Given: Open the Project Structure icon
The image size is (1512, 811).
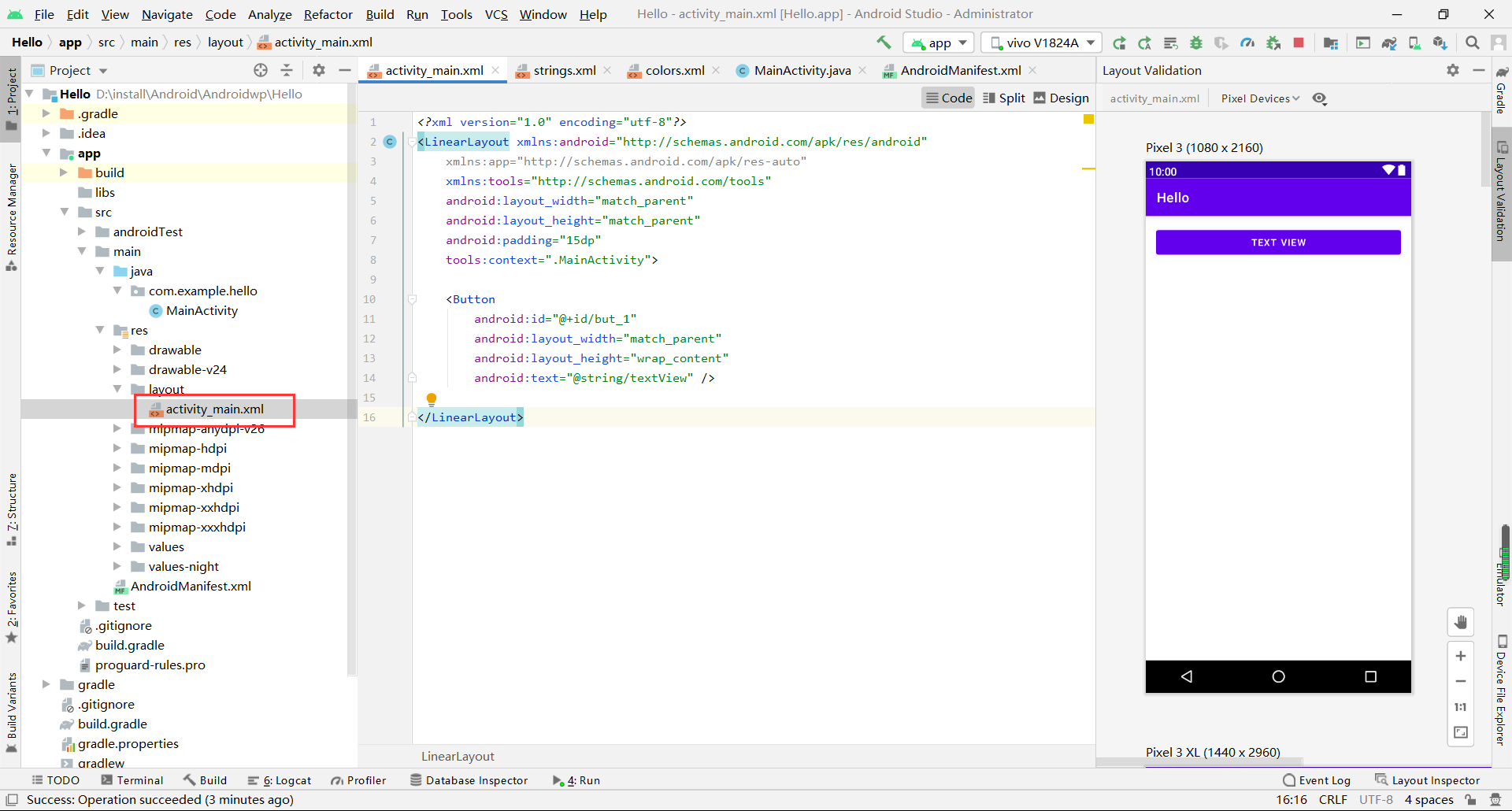Looking at the screenshot, I should coord(1331,43).
